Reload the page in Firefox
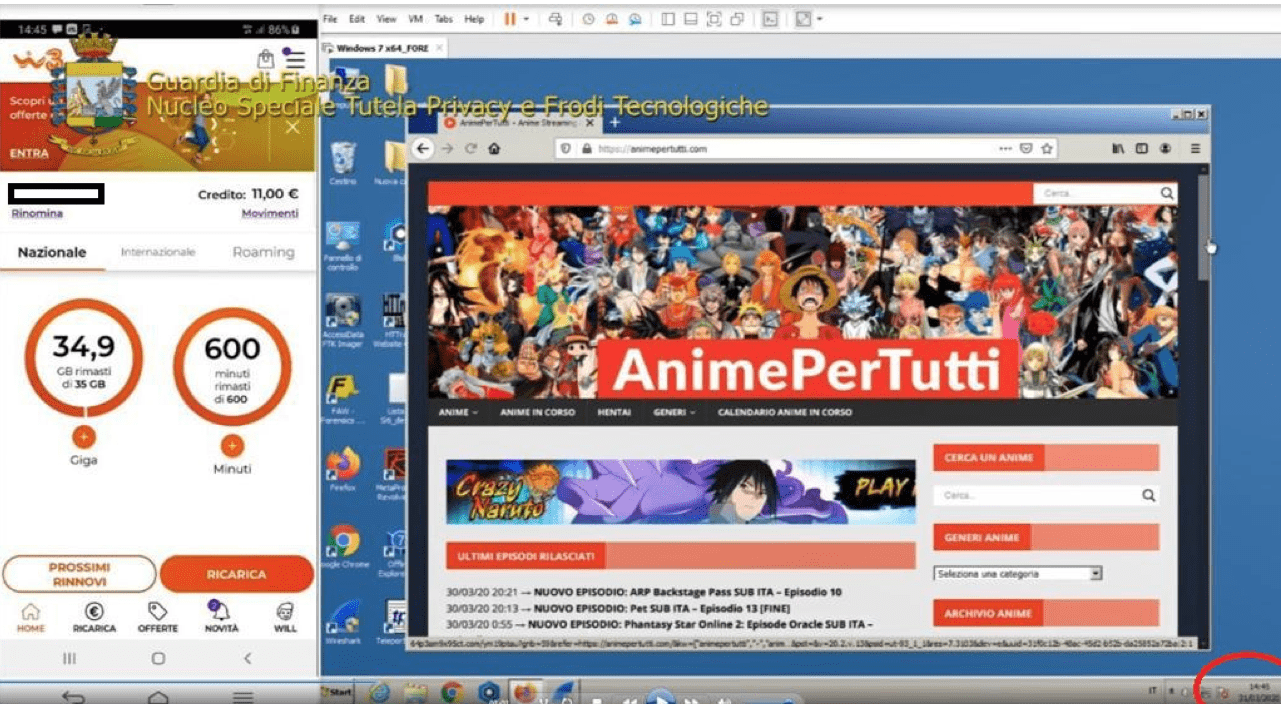The width and height of the screenshot is (1282, 704). click(x=470, y=148)
